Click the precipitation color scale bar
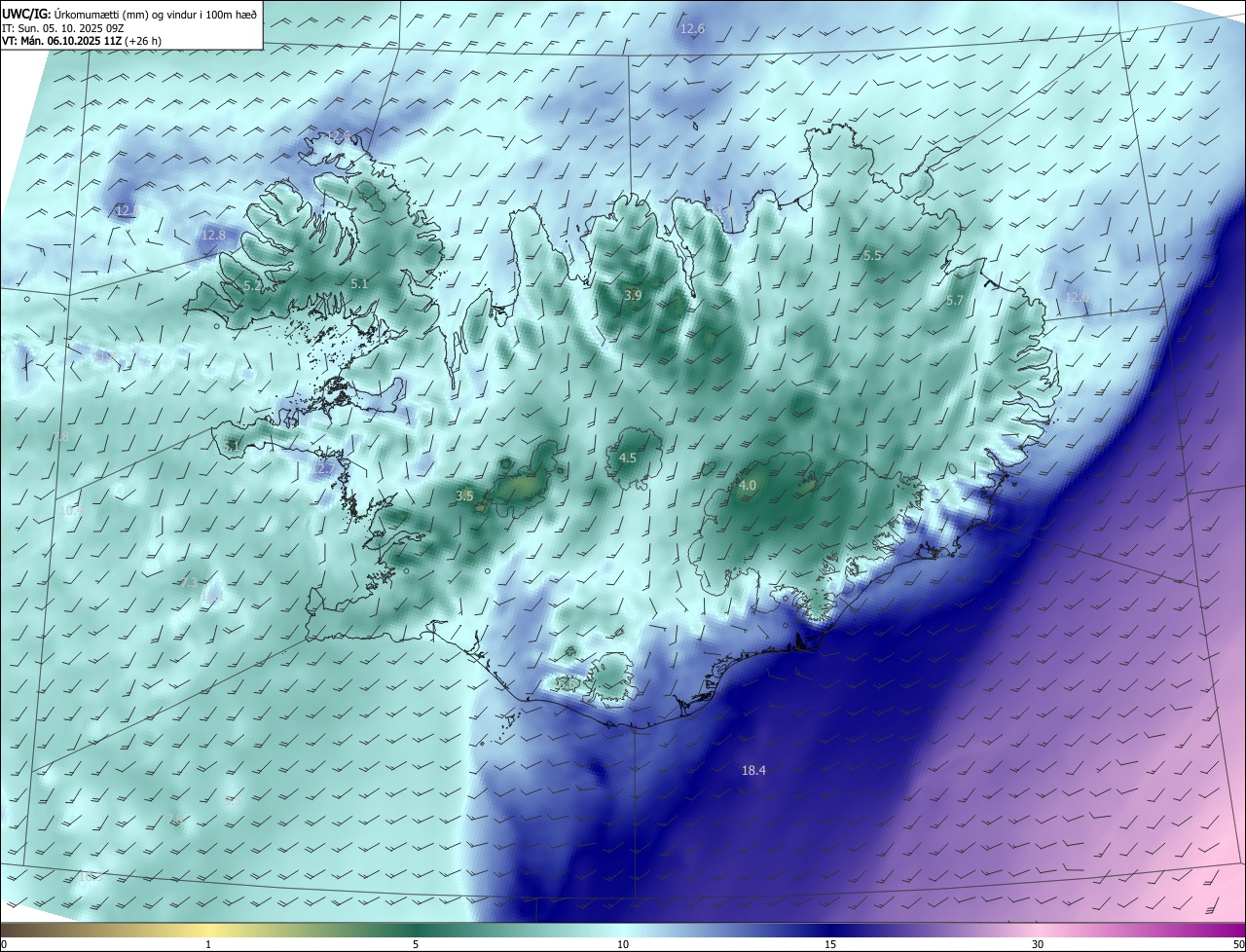The width and height of the screenshot is (1246, 952). click(x=623, y=930)
